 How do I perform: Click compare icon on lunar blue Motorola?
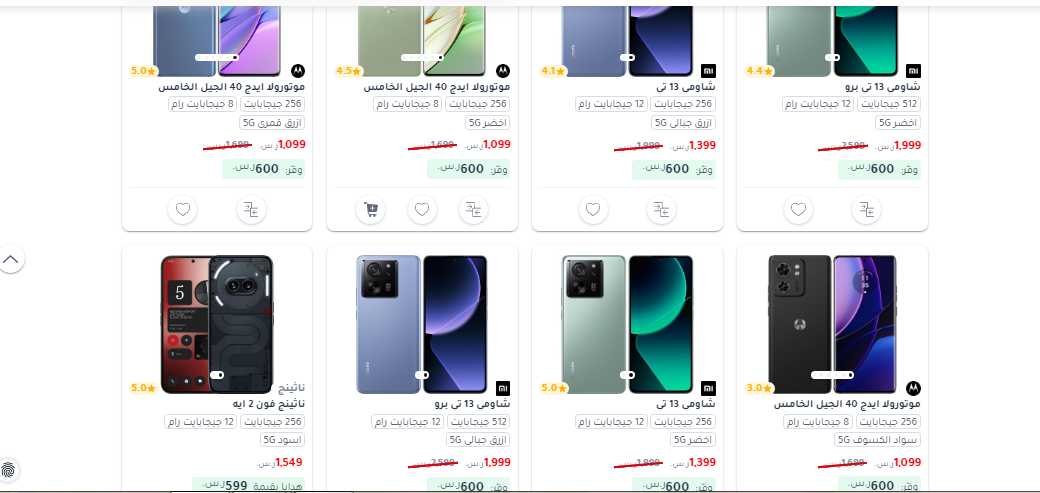251,210
